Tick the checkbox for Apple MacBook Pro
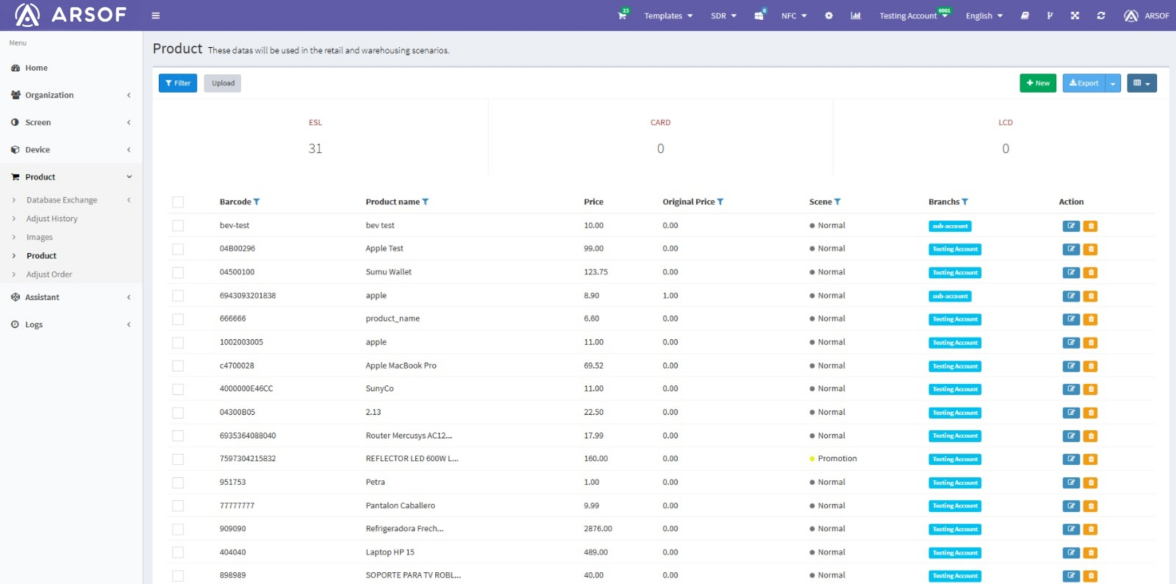1176x584 pixels. (178, 366)
